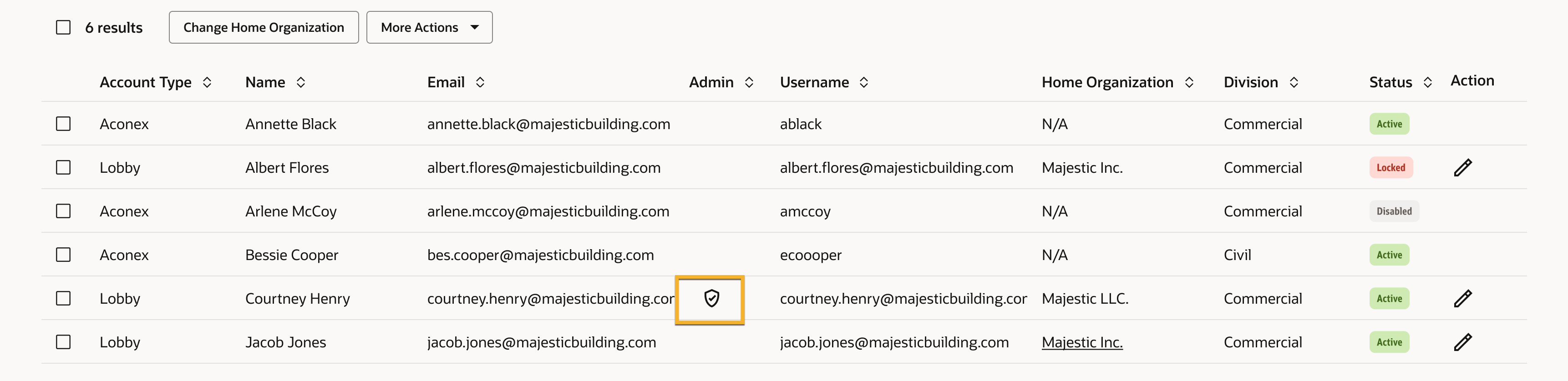Click email bes.cooper@majesticbuilding.com
This screenshot has height=381, width=1568.
pyautogui.click(x=541, y=255)
